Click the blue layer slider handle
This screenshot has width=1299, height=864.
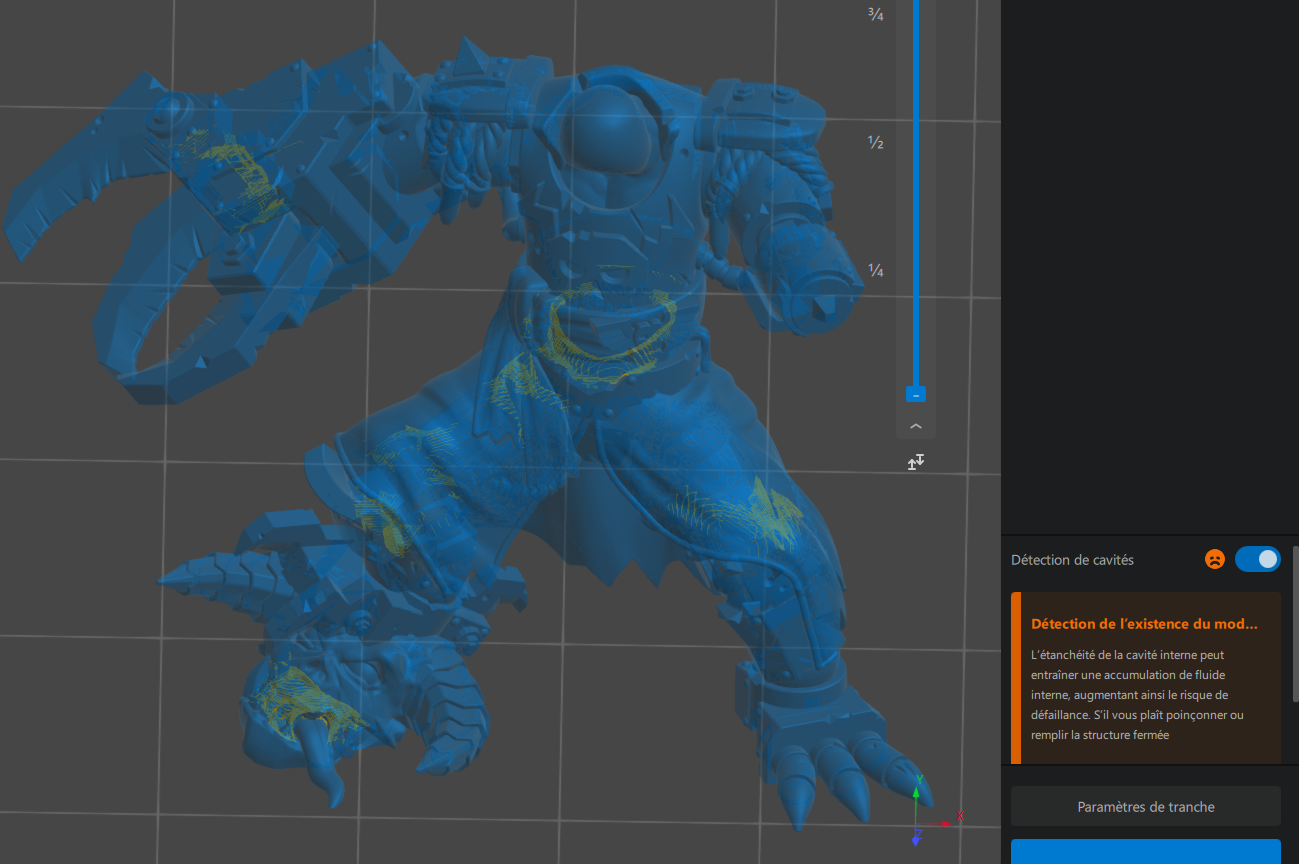pos(916,395)
